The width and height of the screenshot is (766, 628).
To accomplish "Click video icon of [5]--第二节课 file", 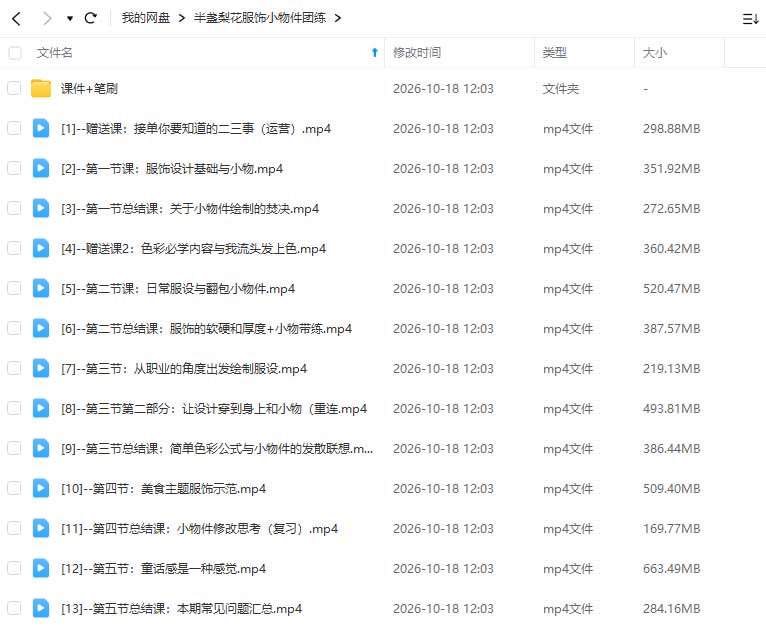I will click(41, 289).
